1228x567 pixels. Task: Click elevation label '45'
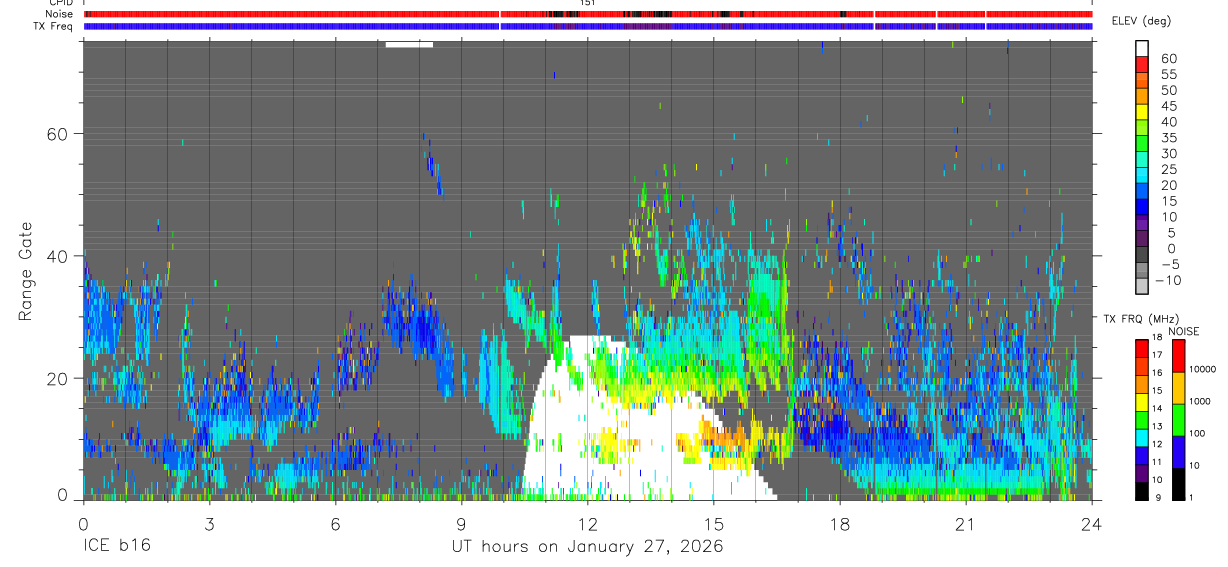tap(1167, 106)
